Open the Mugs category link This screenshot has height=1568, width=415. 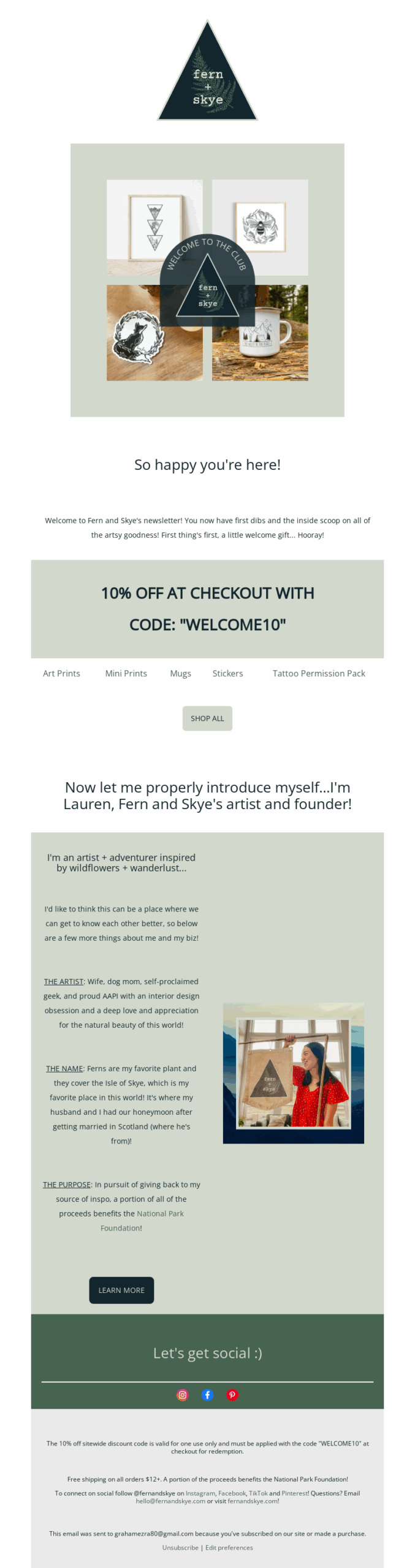click(181, 673)
